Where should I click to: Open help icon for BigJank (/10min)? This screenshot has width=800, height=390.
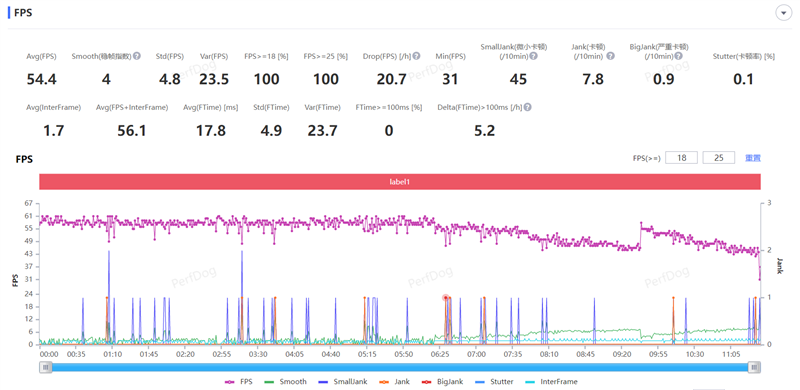pyautogui.click(x=679, y=56)
